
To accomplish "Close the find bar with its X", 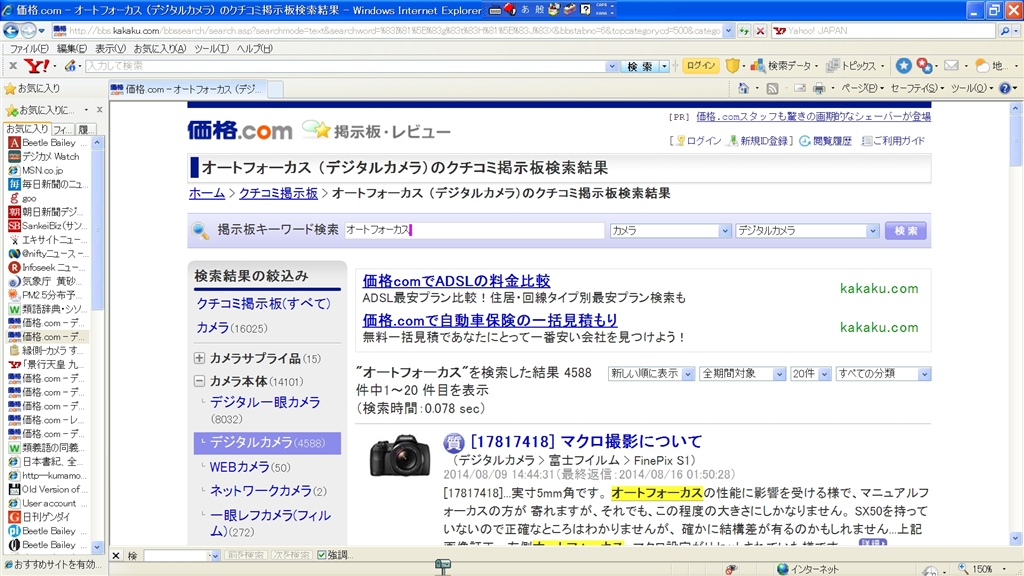I will [116, 555].
